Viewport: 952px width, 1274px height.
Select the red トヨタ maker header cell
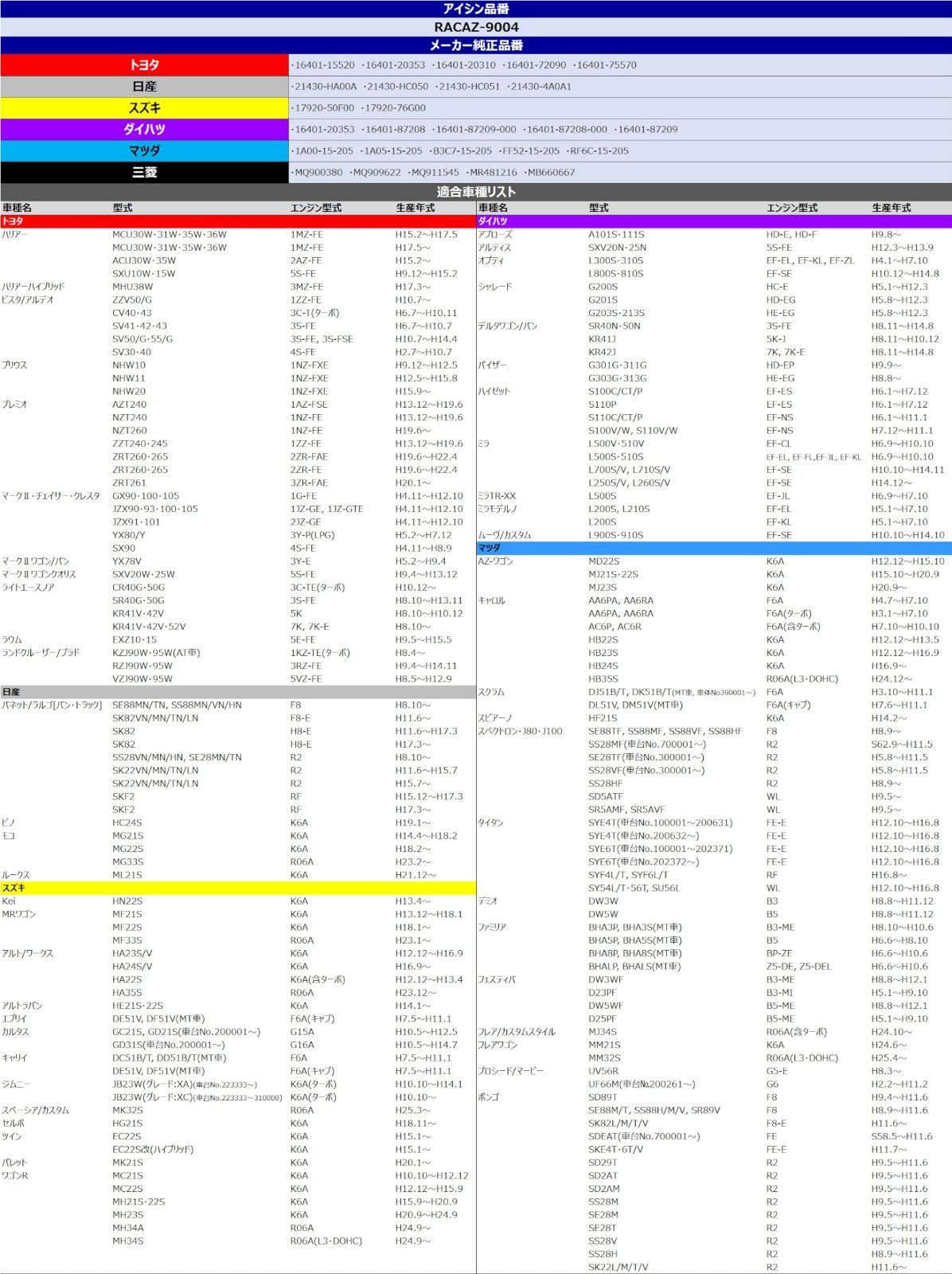pyautogui.click(x=144, y=64)
